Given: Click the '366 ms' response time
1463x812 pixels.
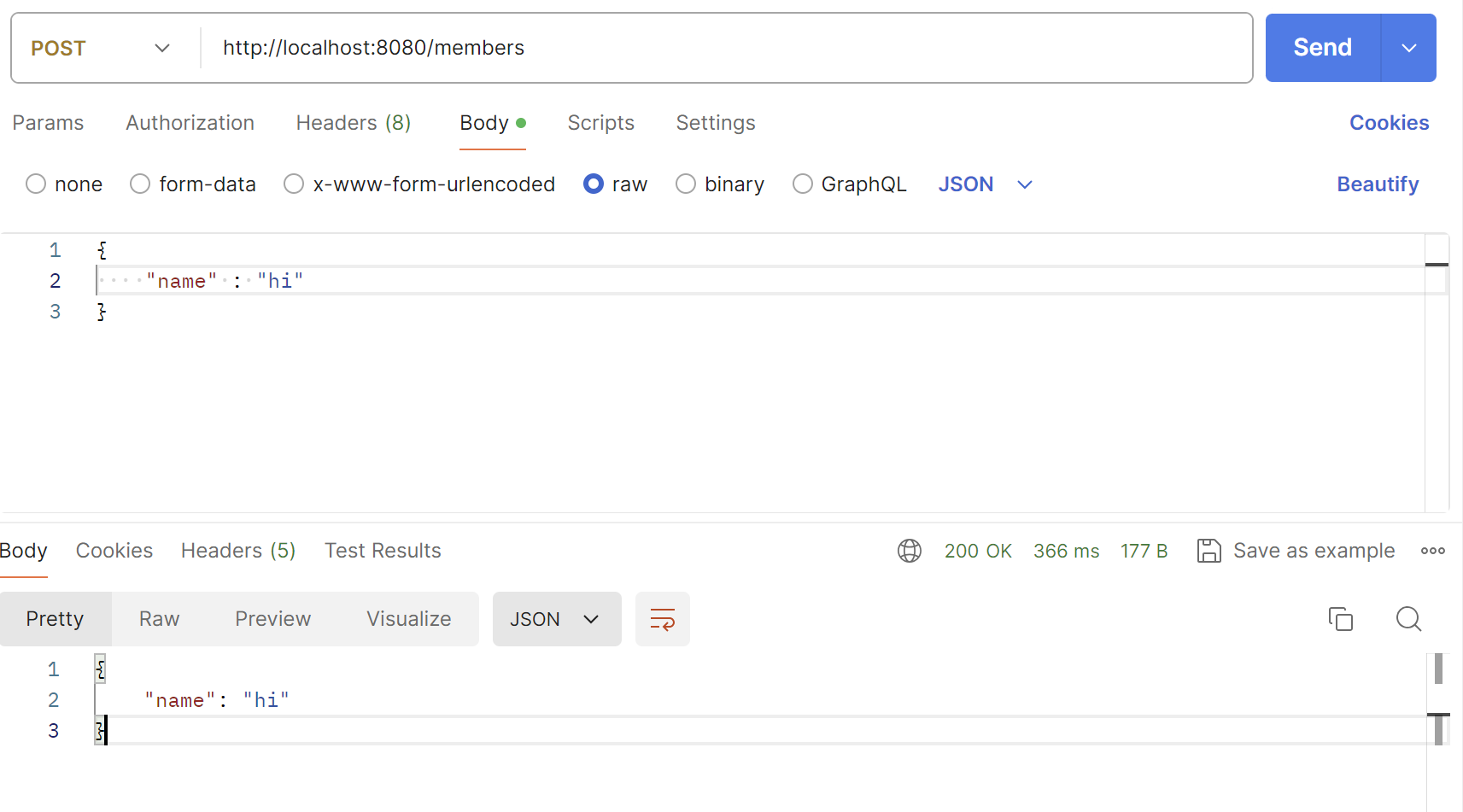Looking at the screenshot, I should (x=1067, y=551).
